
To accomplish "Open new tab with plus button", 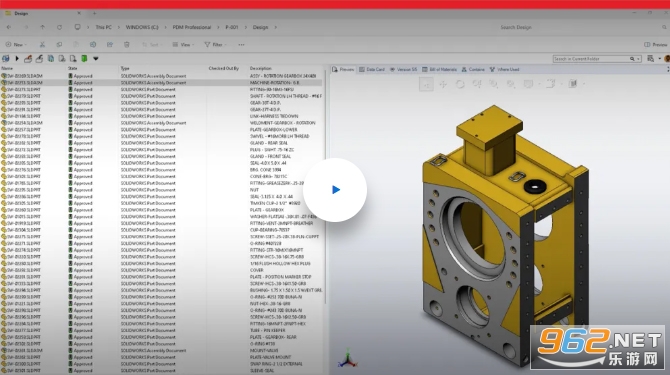I will (94, 13).
